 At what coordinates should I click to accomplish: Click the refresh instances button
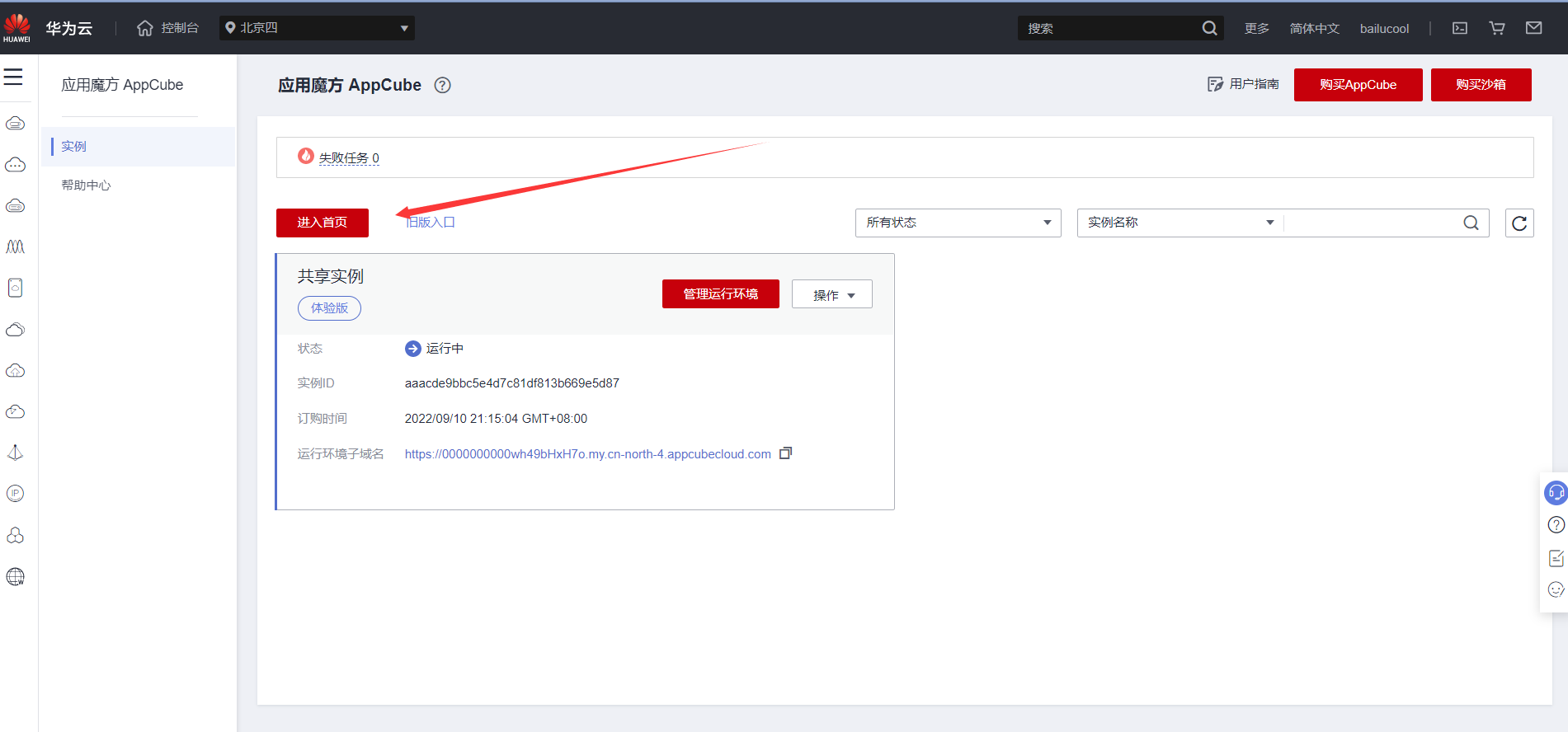click(1519, 223)
